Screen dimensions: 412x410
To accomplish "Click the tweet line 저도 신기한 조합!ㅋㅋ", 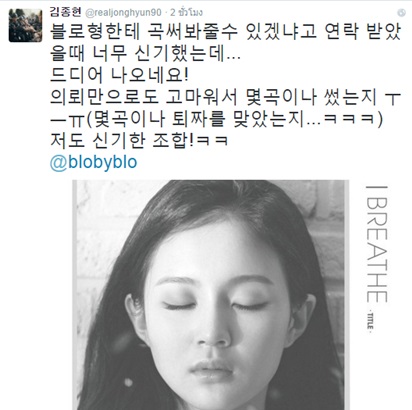I will (139, 140).
